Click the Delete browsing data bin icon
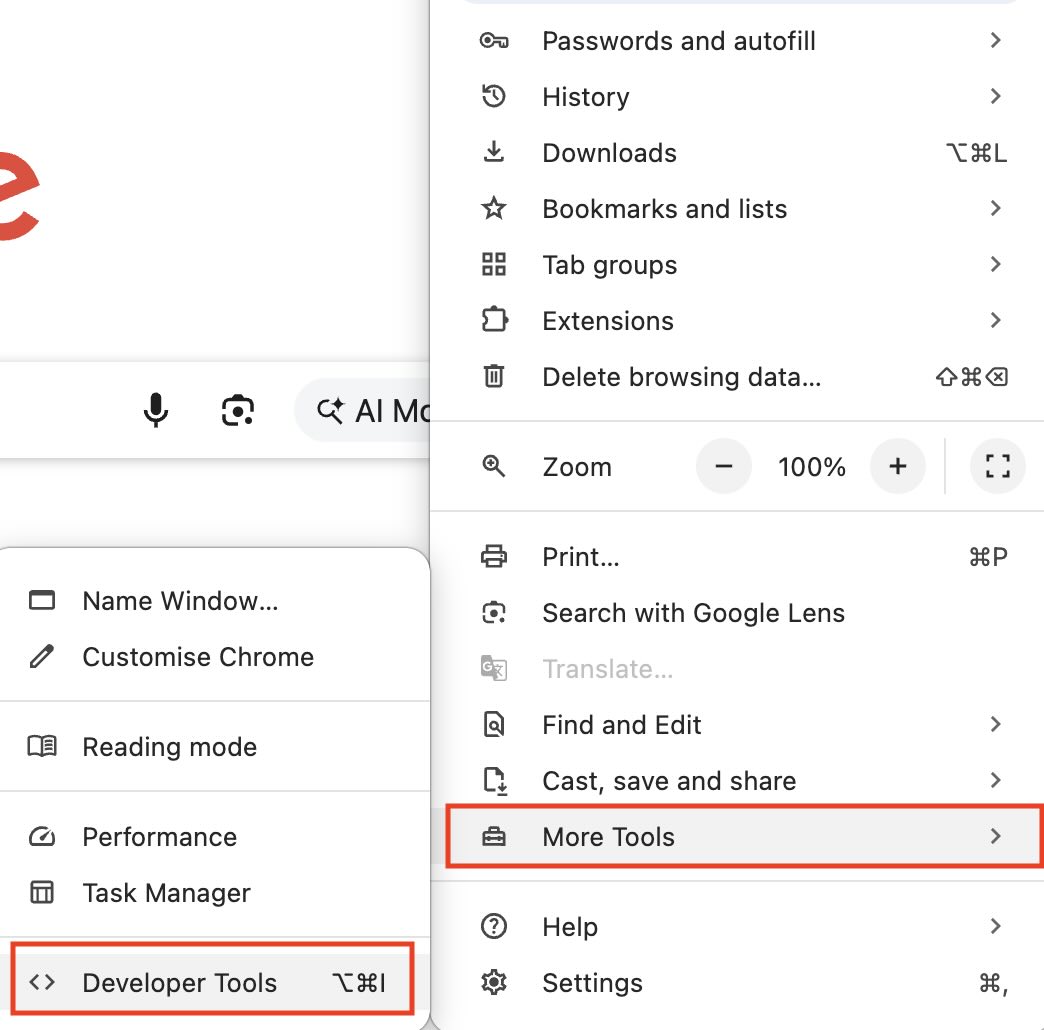The height and width of the screenshot is (1030, 1044). coord(494,377)
